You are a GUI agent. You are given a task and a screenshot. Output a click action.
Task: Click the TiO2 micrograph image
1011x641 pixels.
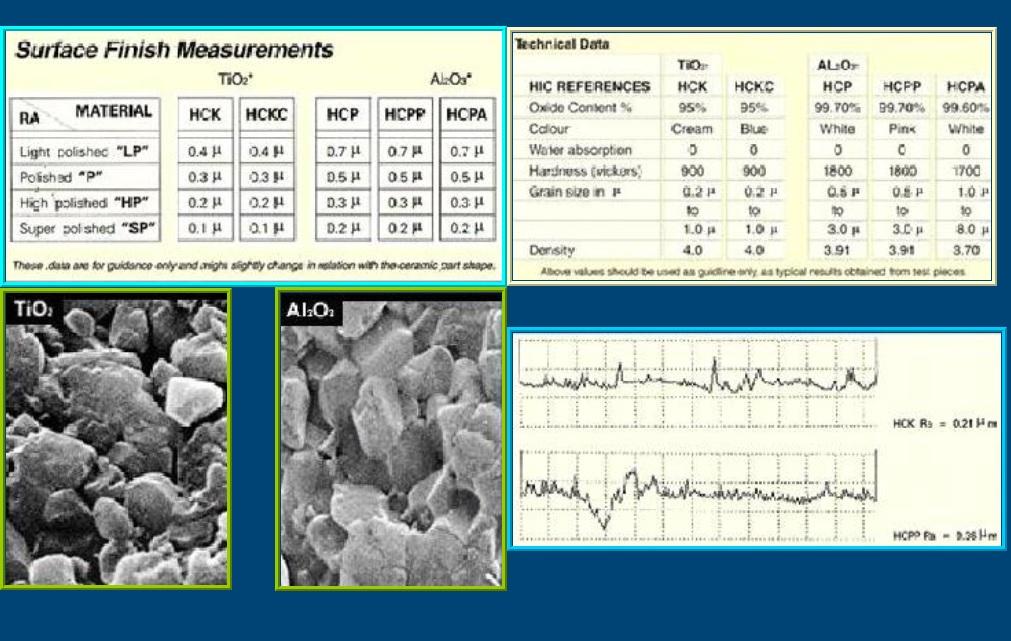115,438
